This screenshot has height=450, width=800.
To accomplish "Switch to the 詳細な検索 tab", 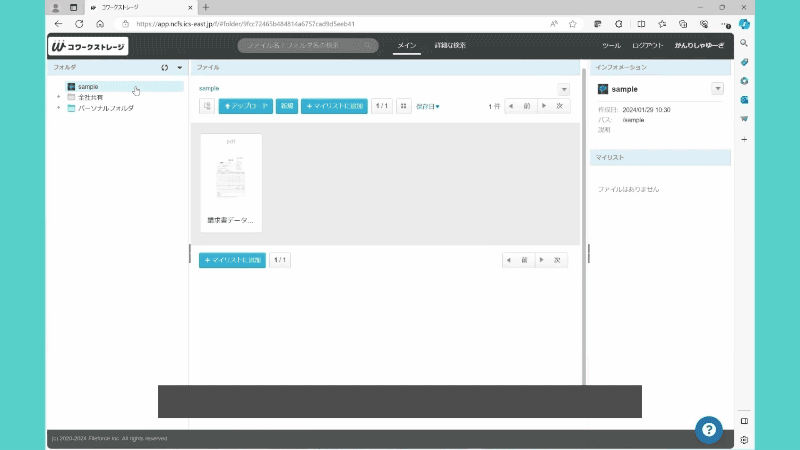I will point(448,46).
